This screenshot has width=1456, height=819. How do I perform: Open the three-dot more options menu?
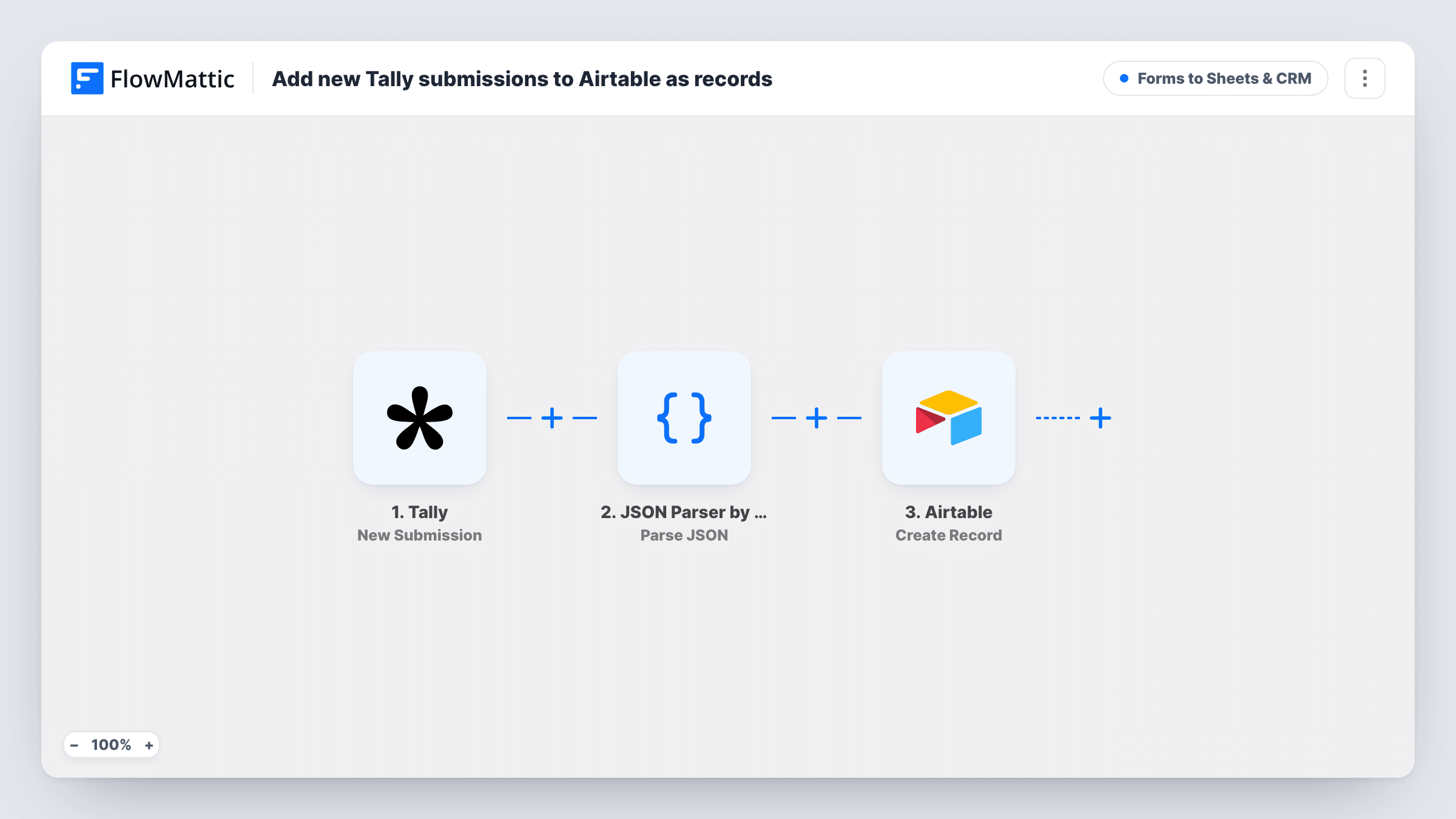tap(1365, 78)
